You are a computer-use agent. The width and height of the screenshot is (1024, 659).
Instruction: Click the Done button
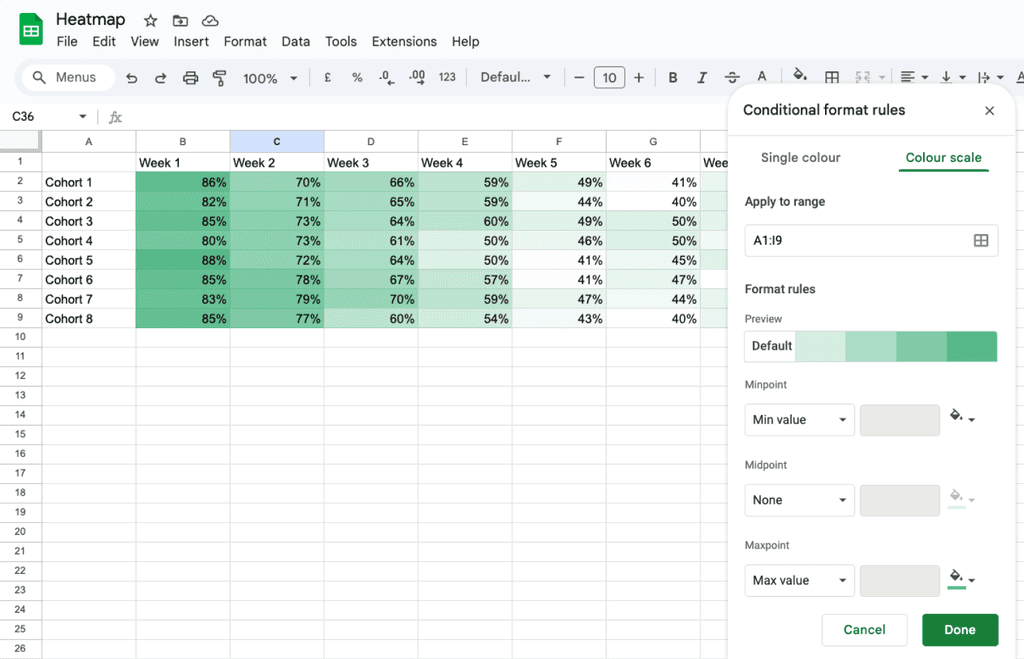click(960, 630)
